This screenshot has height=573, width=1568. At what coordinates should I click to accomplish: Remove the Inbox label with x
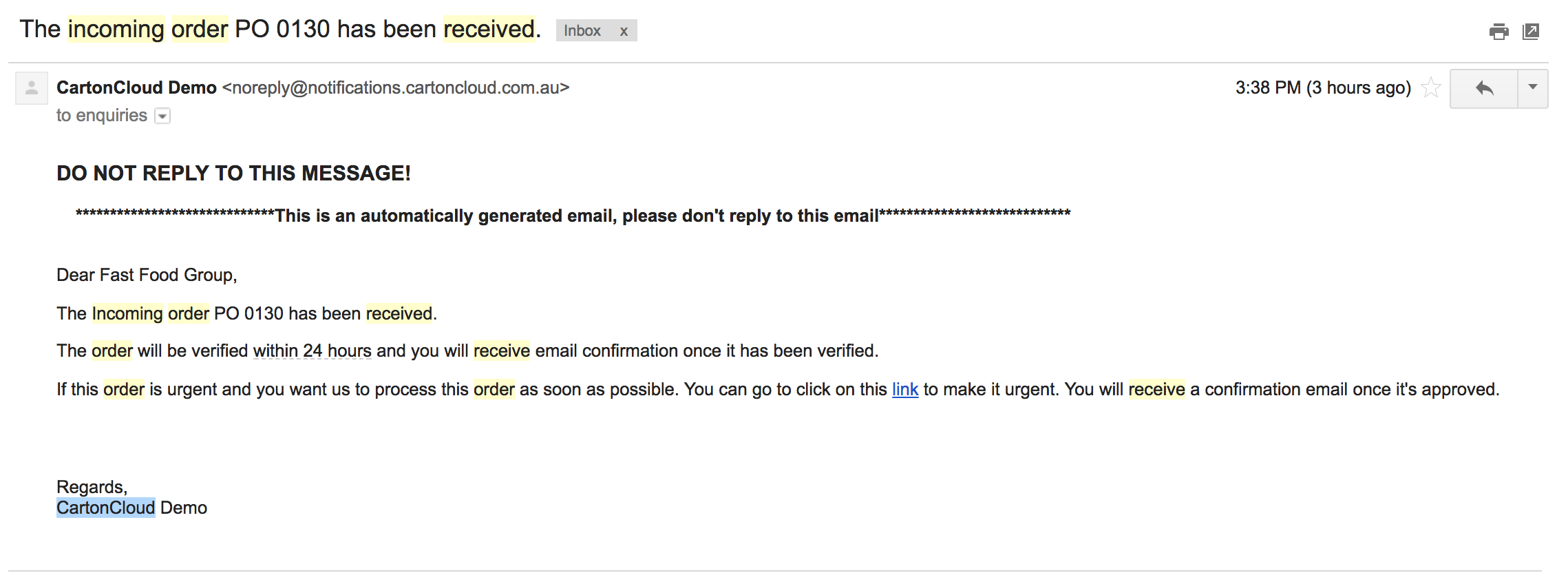click(624, 31)
